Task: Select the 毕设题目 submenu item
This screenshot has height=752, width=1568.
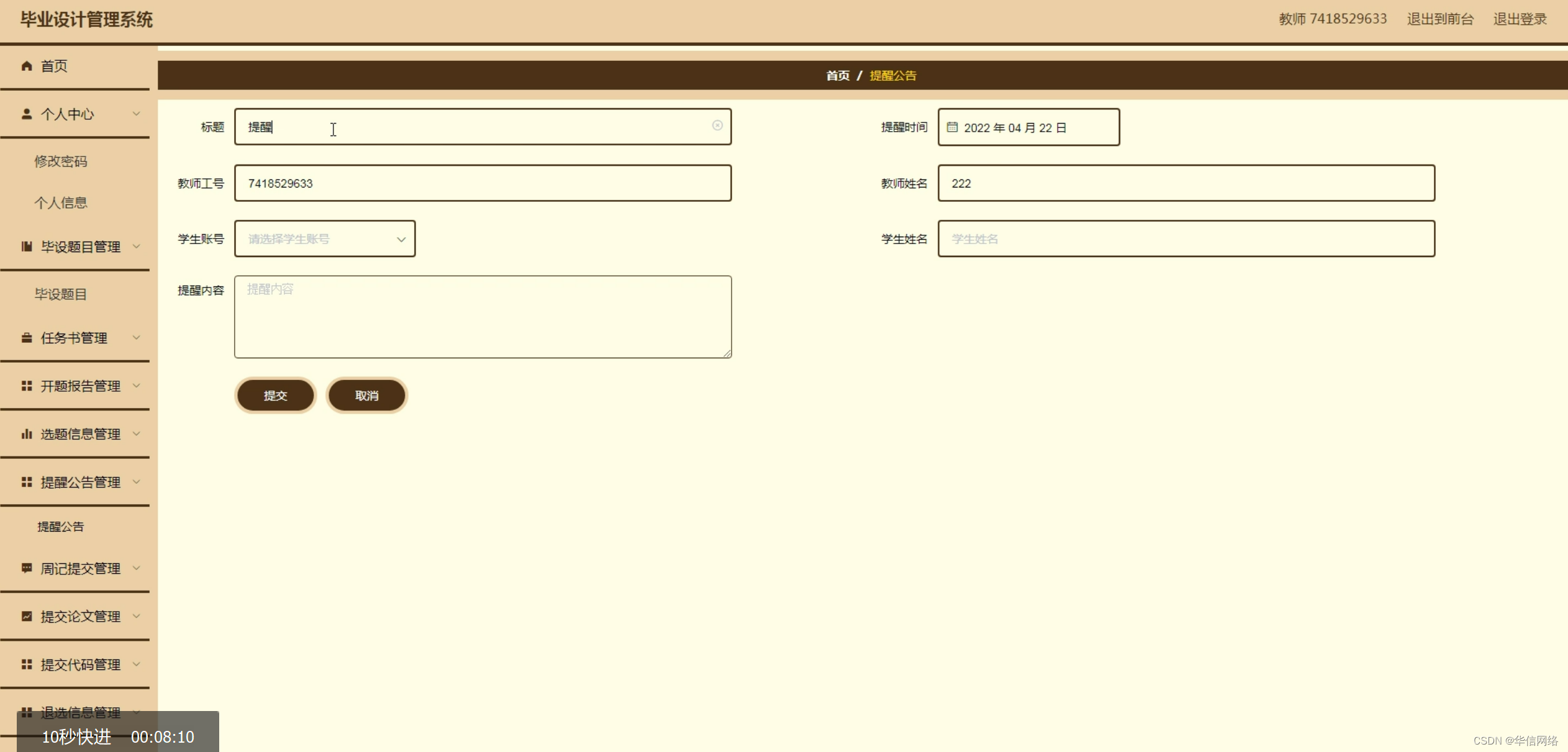Action: 61,294
